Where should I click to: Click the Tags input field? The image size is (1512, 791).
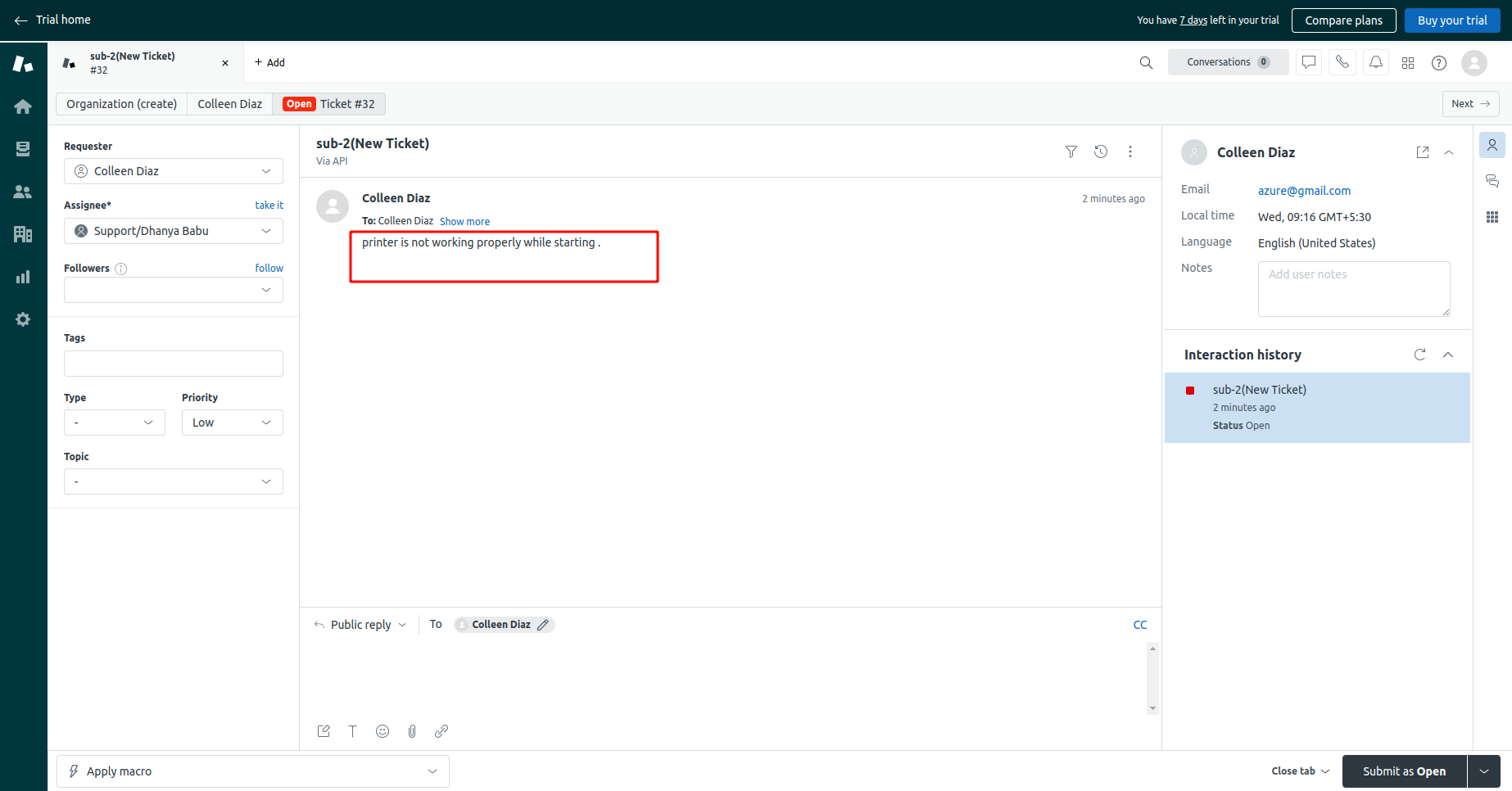(x=174, y=364)
